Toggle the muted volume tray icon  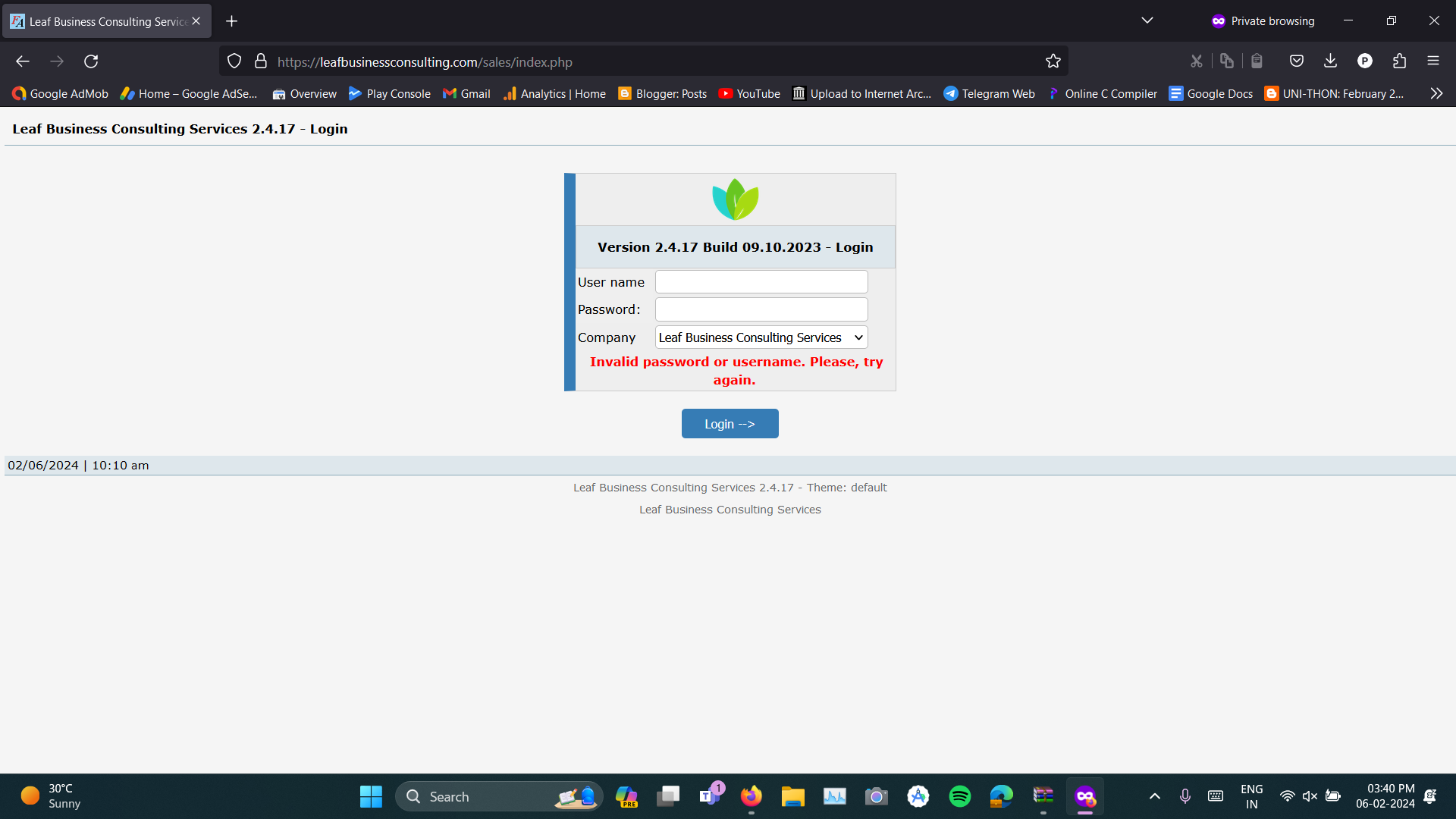(1310, 796)
